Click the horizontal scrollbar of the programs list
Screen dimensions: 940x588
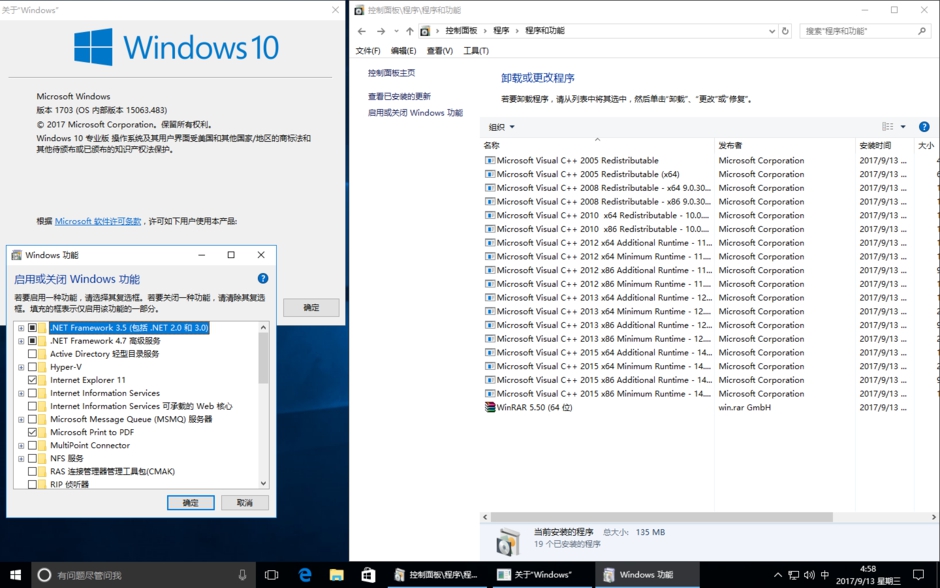661,517
